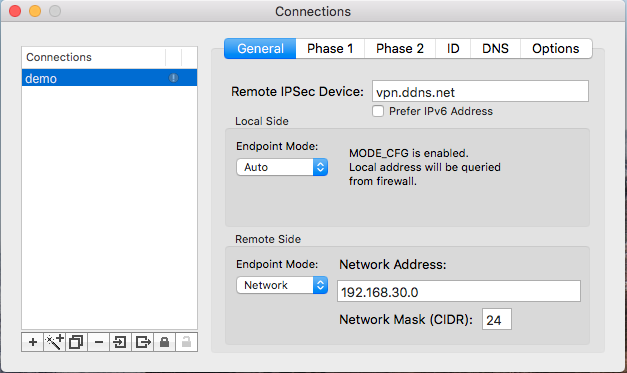This screenshot has width=627, height=373.
Task: Lock the connection with closed padlock icon
Action: [164, 342]
